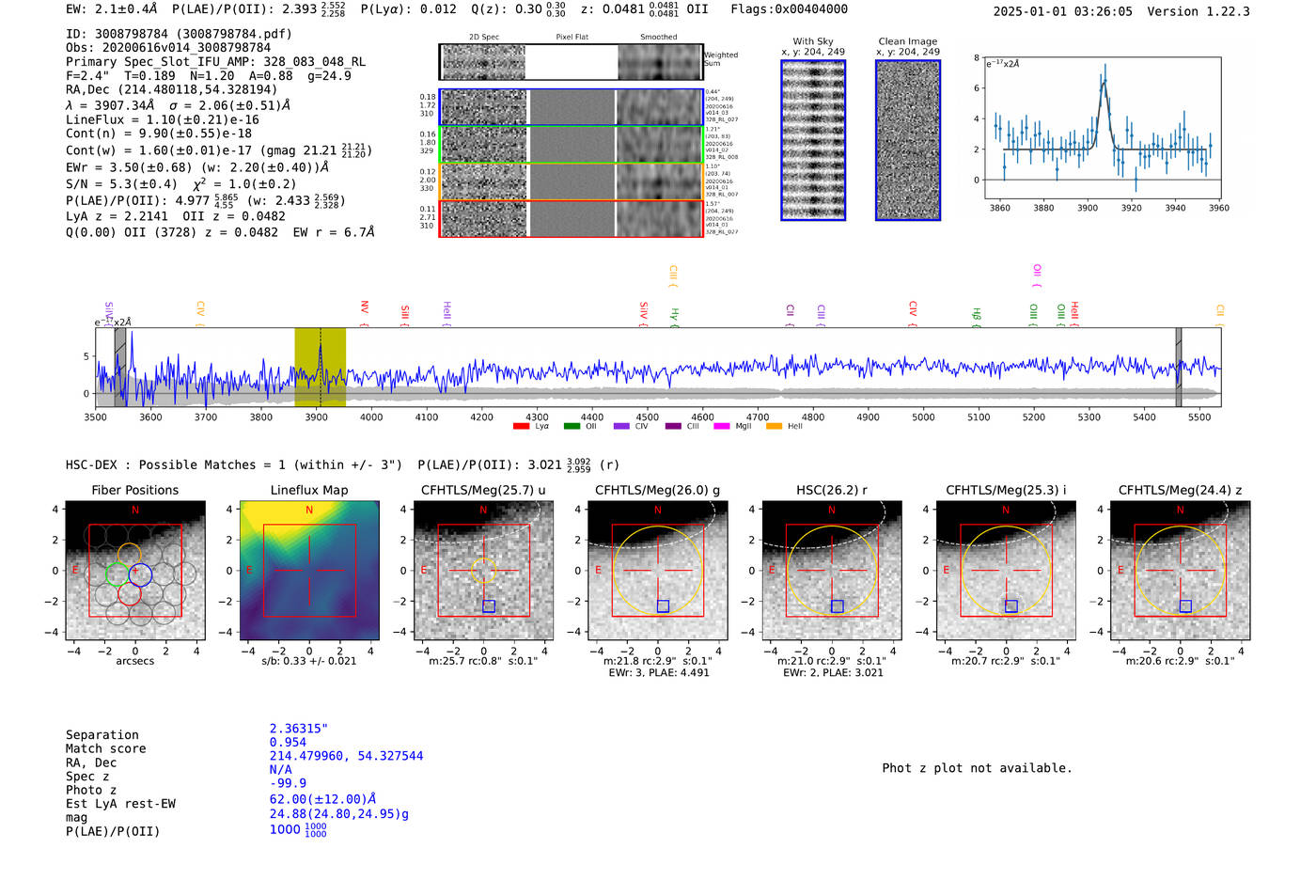
Task: Open the CFHTLS/Meg(26.0) g image
Action: (658, 571)
